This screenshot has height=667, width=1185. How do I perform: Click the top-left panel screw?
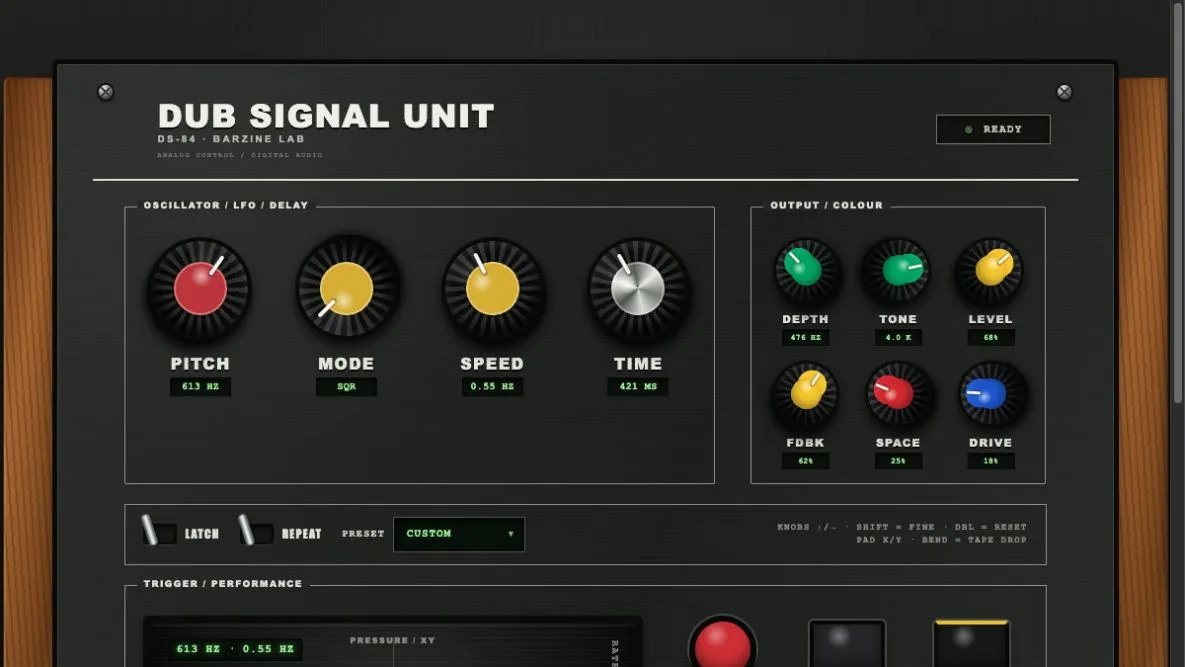(x=106, y=92)
